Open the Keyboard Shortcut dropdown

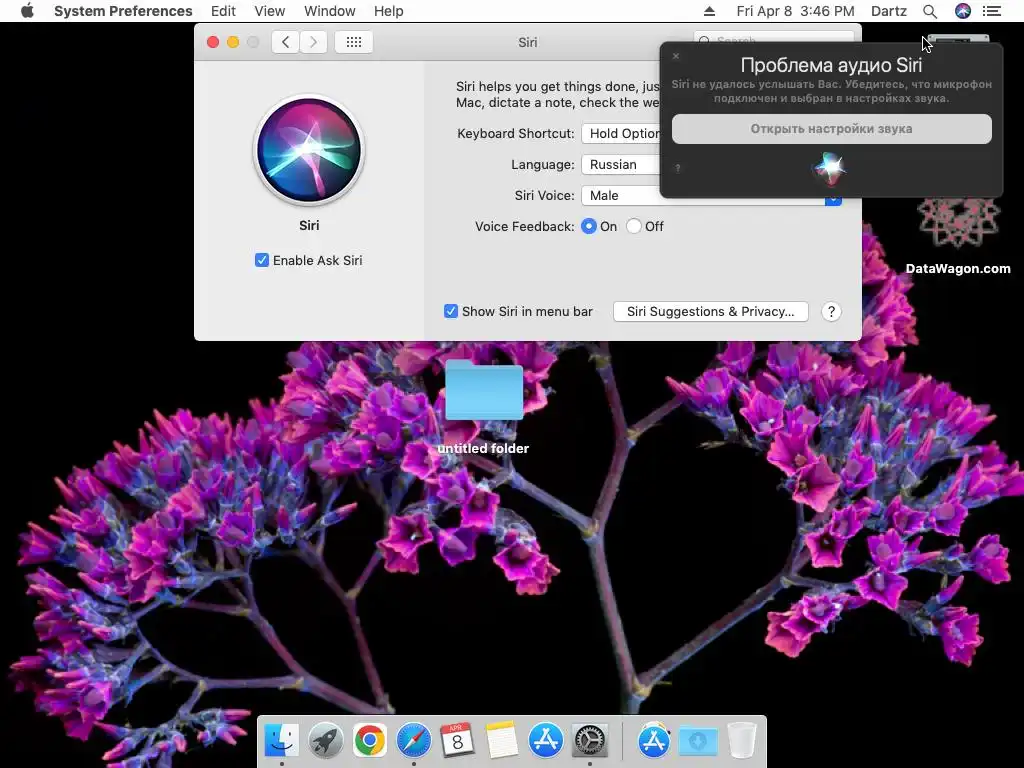click(x=620, y=133)
